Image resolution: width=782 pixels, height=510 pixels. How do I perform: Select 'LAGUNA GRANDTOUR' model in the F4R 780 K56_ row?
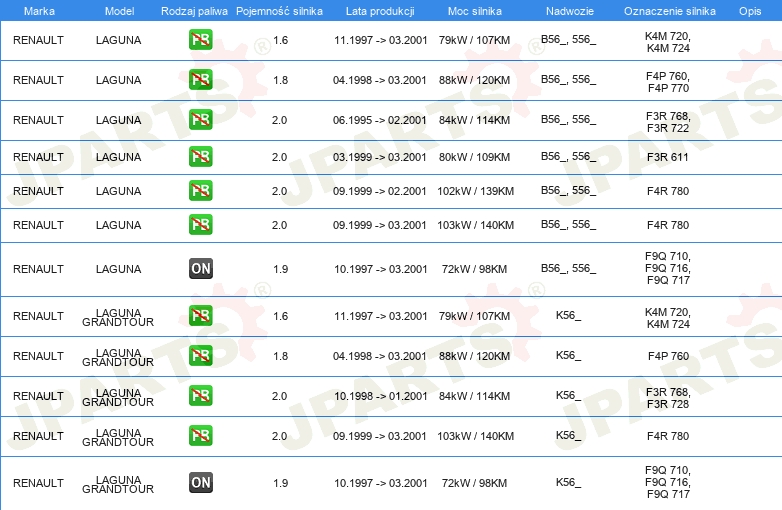pyautogui.click(x=118, y=437)
